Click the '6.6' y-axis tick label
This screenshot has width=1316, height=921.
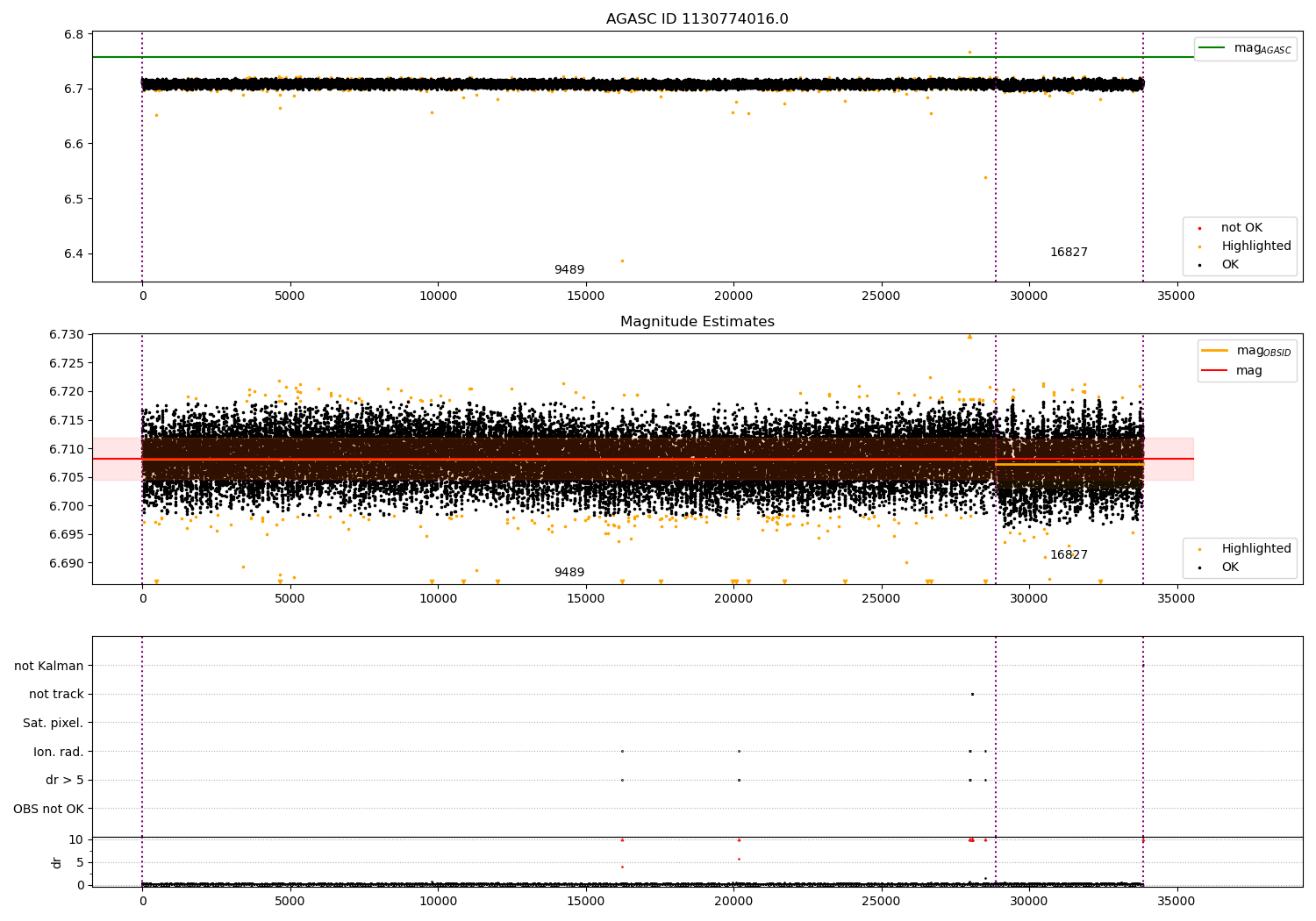pyautogui.click(x=75, y=144)
